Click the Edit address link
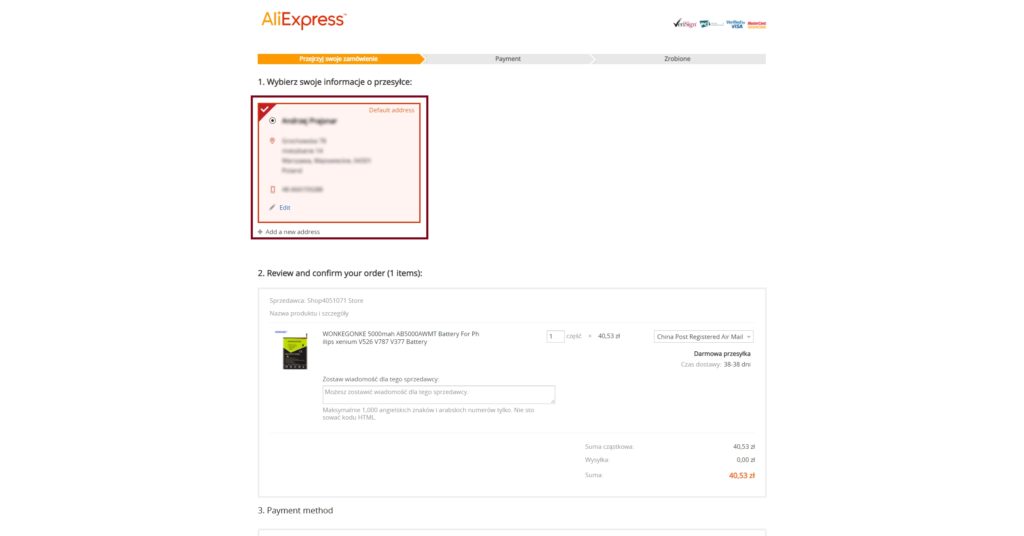The width and height of the screenshot is (1024, 536). pyautogui.click(x=285, y=208)
